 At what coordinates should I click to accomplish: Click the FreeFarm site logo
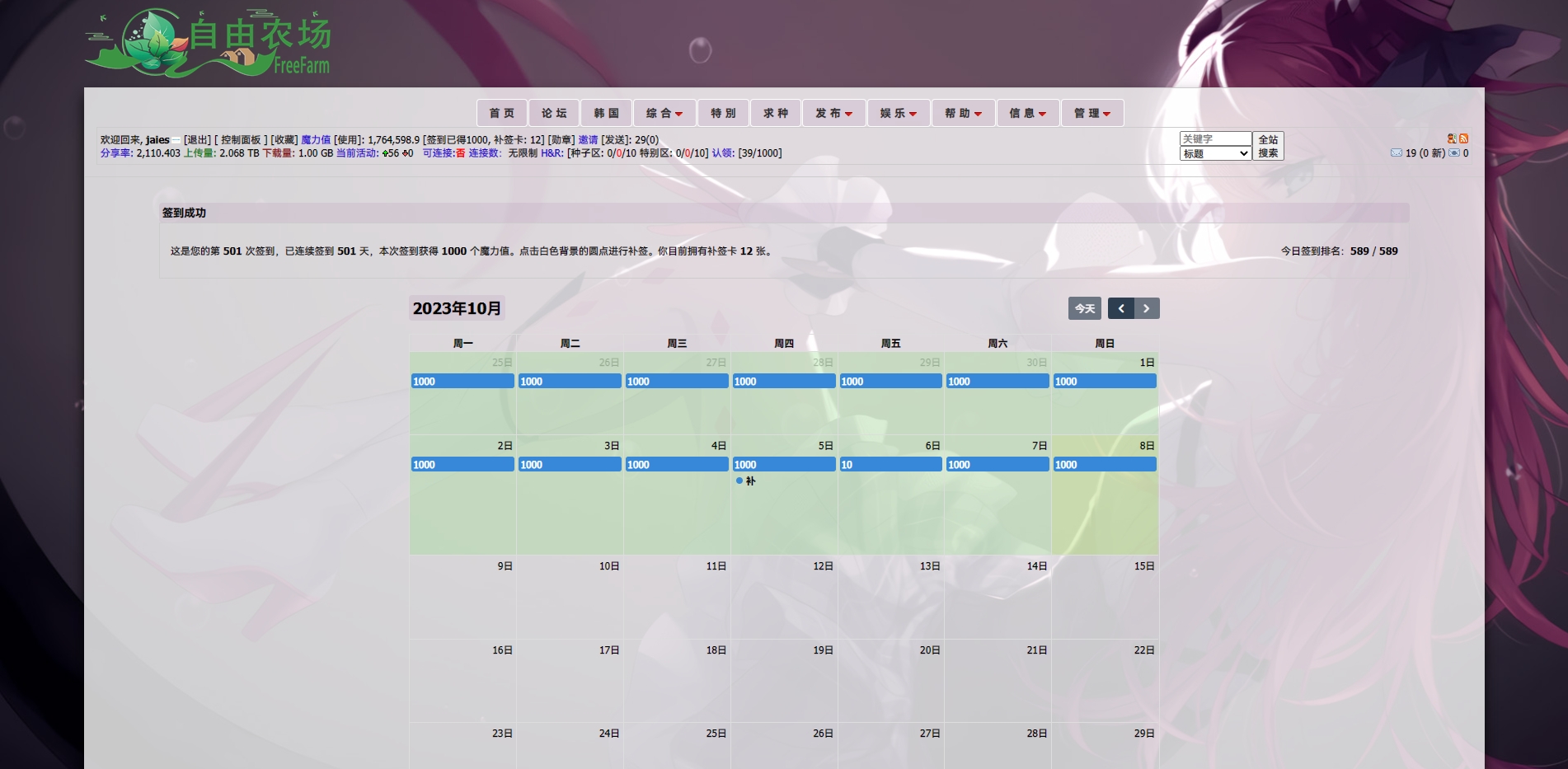click(208, 43)
